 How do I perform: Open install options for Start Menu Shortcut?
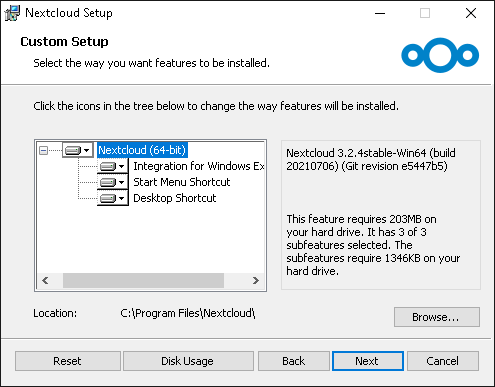(113, 182)
